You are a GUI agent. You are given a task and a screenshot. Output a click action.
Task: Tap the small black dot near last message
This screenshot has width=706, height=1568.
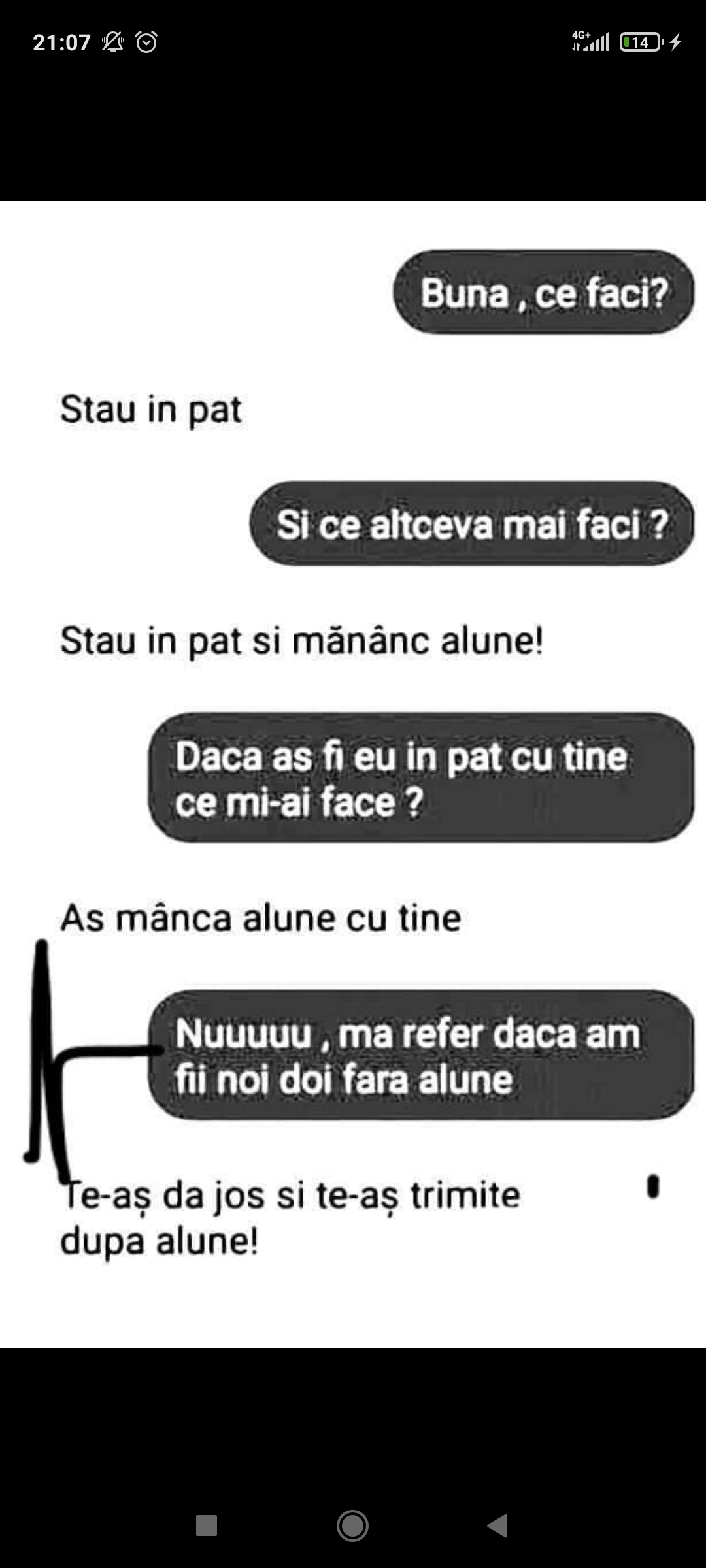coord(653,1187)
